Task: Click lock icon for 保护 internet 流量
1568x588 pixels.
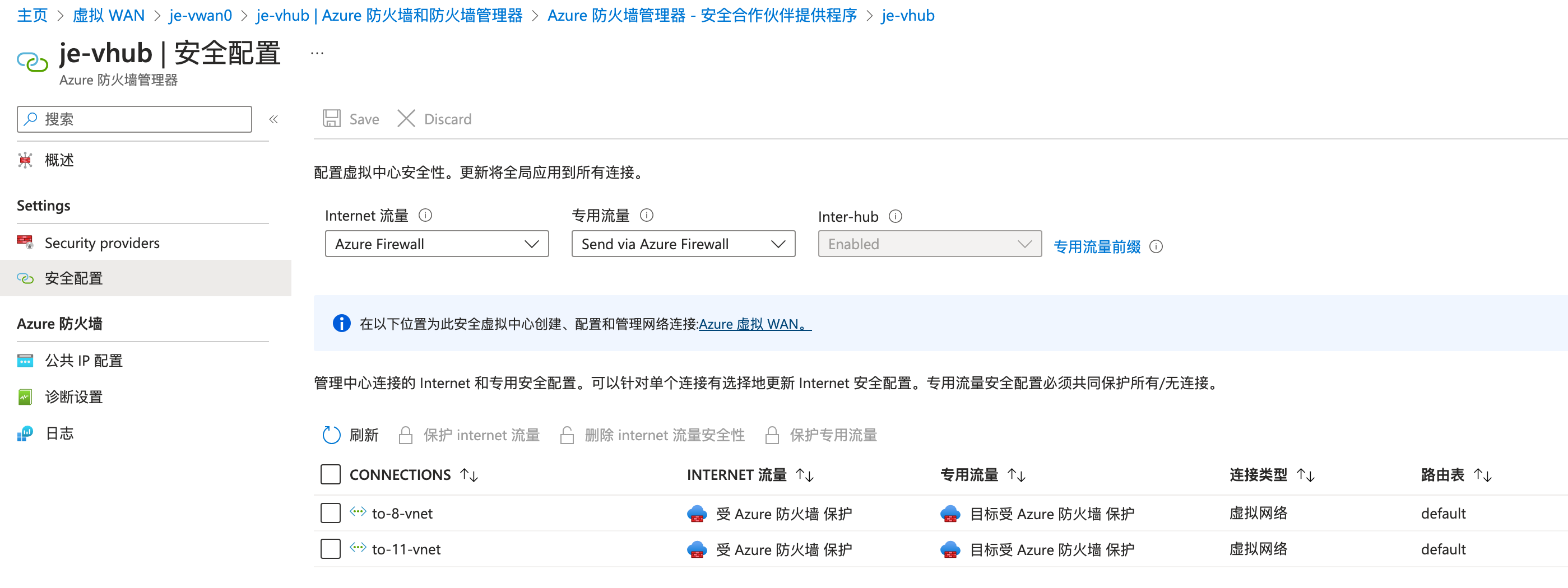Action: [405, 435]
